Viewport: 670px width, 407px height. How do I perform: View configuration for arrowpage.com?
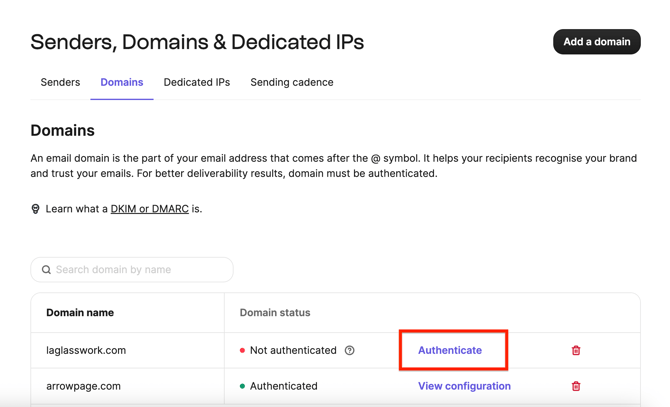point(464,386)
